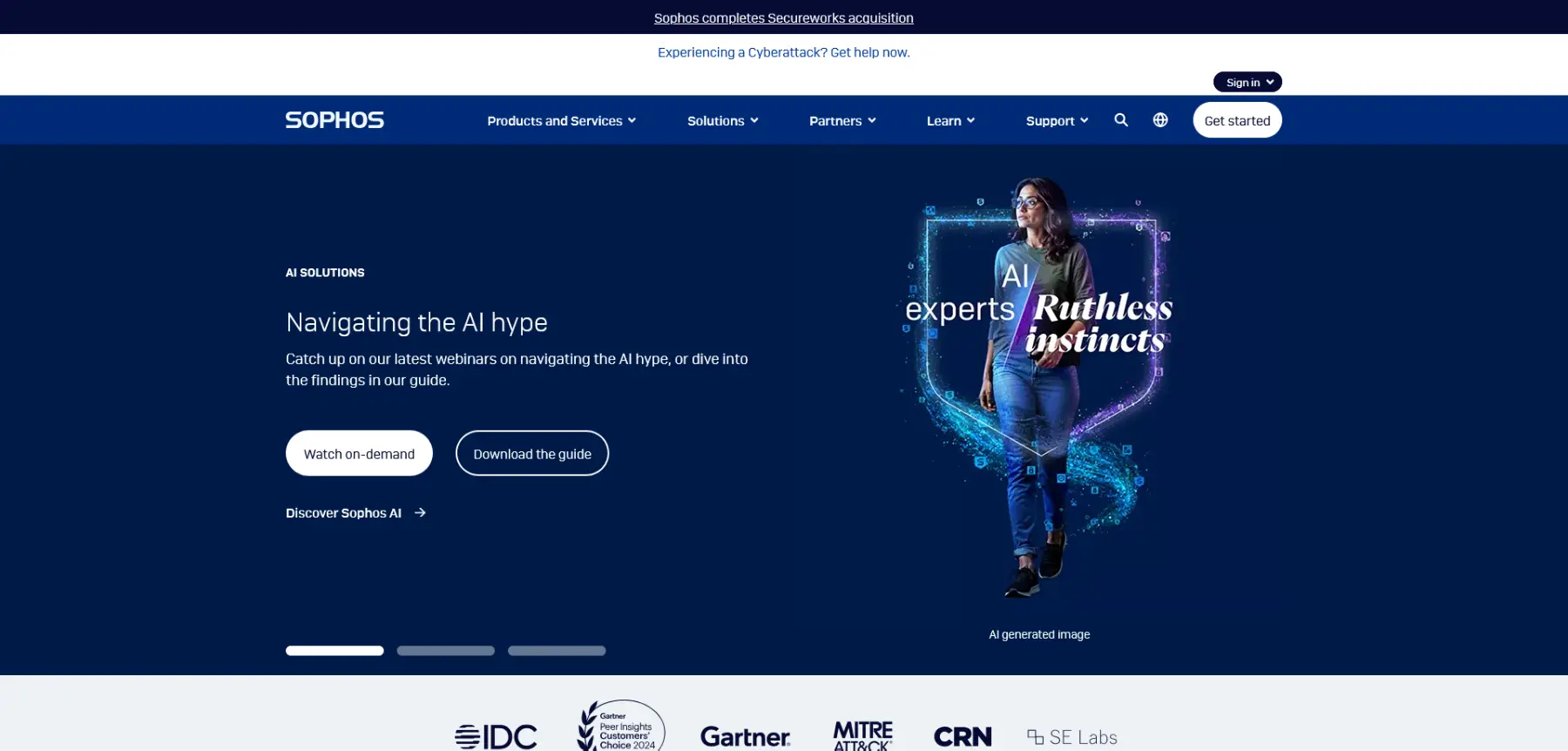Click the globe language selector icon
Screen dimensions: 1568x751
click(x=1160, y=120)
